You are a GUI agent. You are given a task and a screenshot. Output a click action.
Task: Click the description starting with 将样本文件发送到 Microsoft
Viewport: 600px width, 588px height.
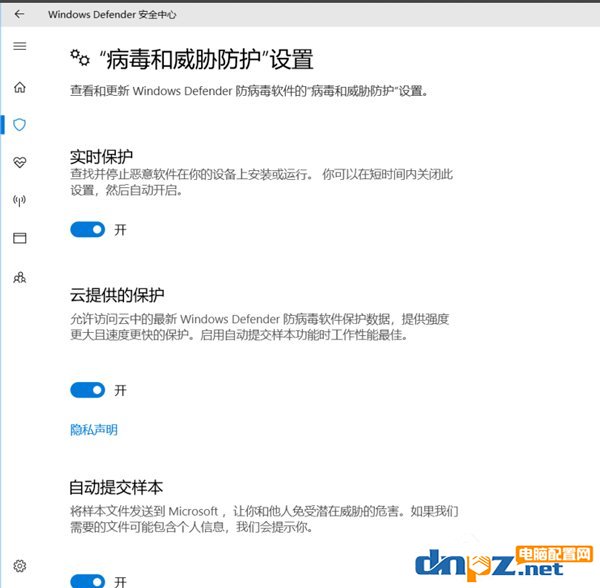pos(264,519)
